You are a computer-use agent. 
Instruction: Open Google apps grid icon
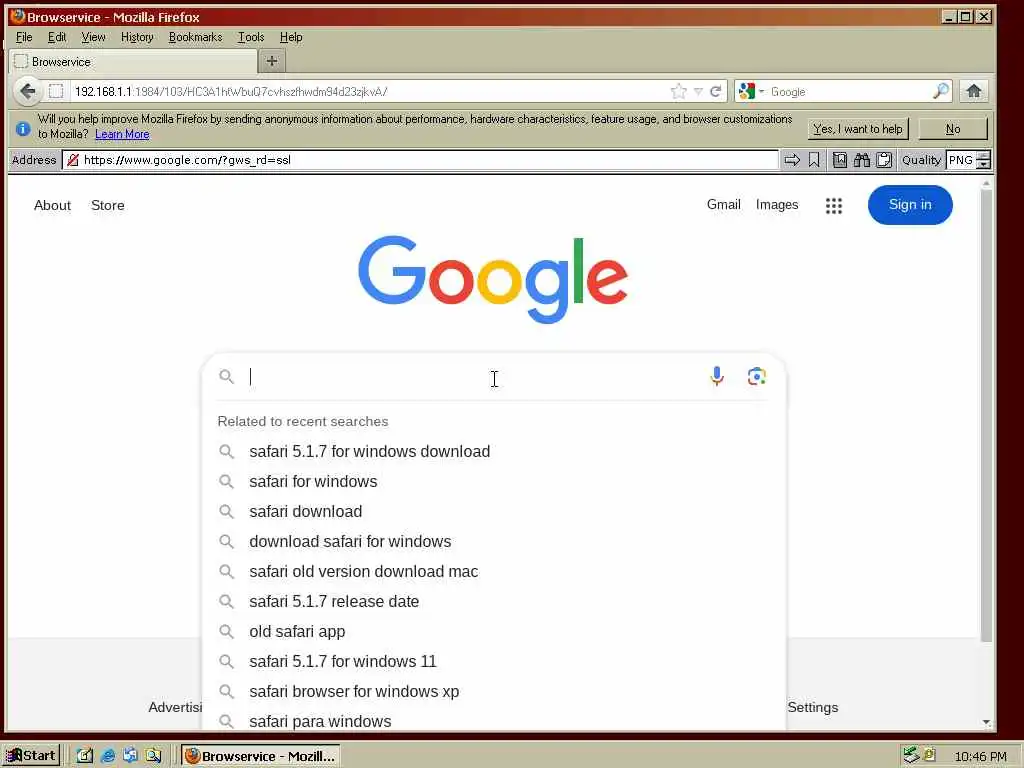tap(834, 206)
